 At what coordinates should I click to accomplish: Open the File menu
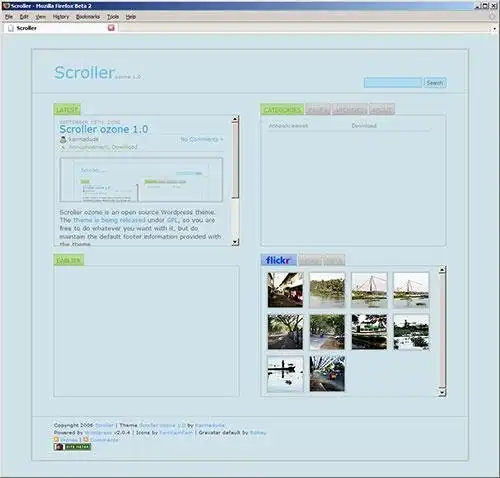9,17
